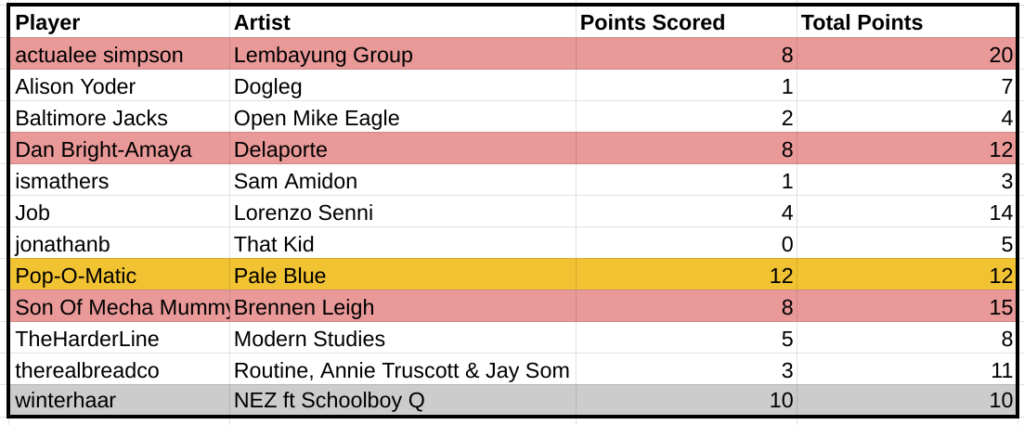Screen dimensions: 1024x425
Task: Select the therealbreadco player cell
Action: coord(87,370)
